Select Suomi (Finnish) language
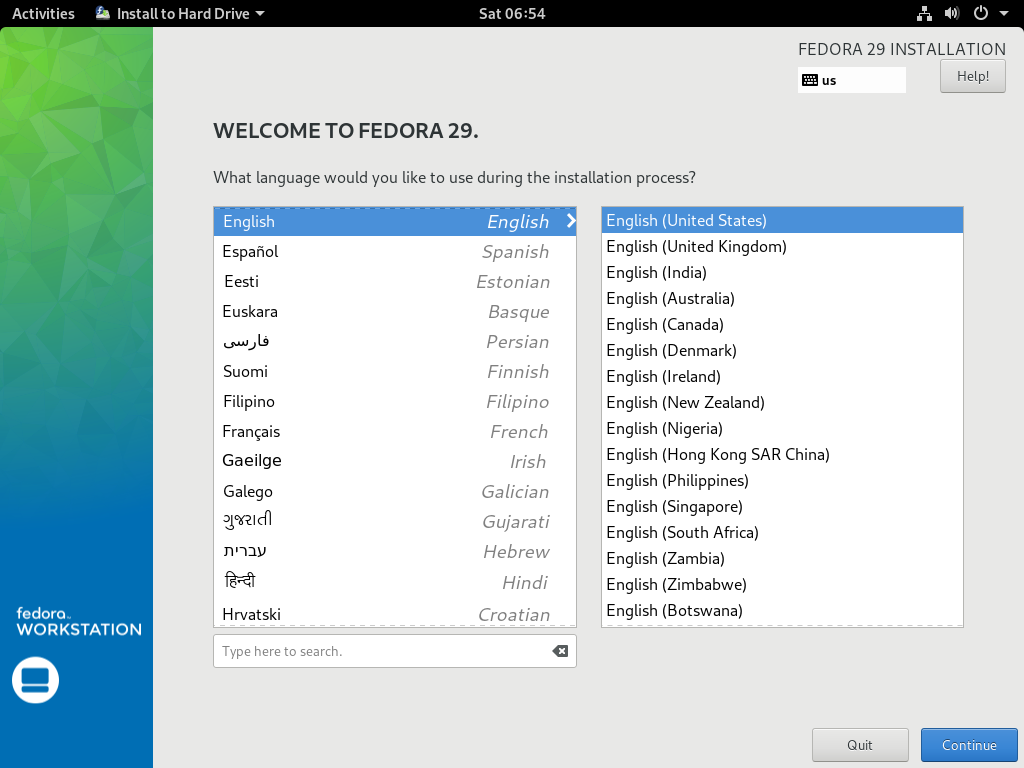This screenshot has width=1024, height=768. tap(394, 372)
